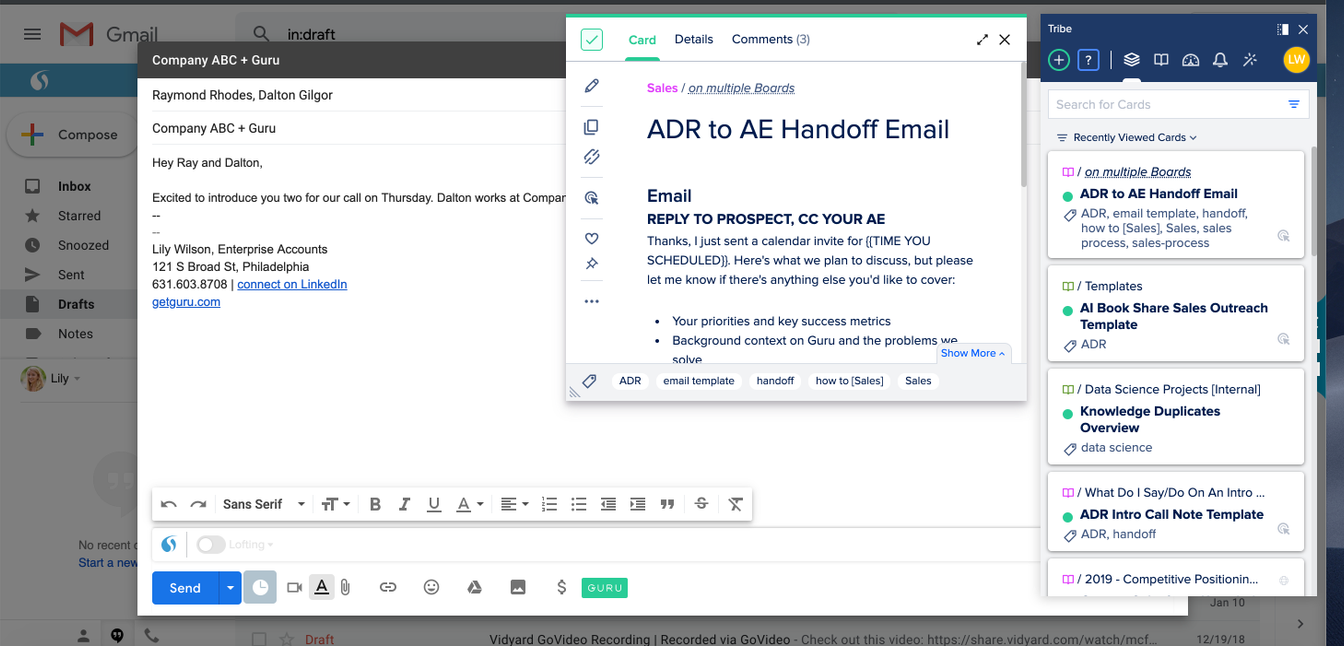Click the 'email template' tag chip
The image size is (1344, 646).
coord(699,381)
